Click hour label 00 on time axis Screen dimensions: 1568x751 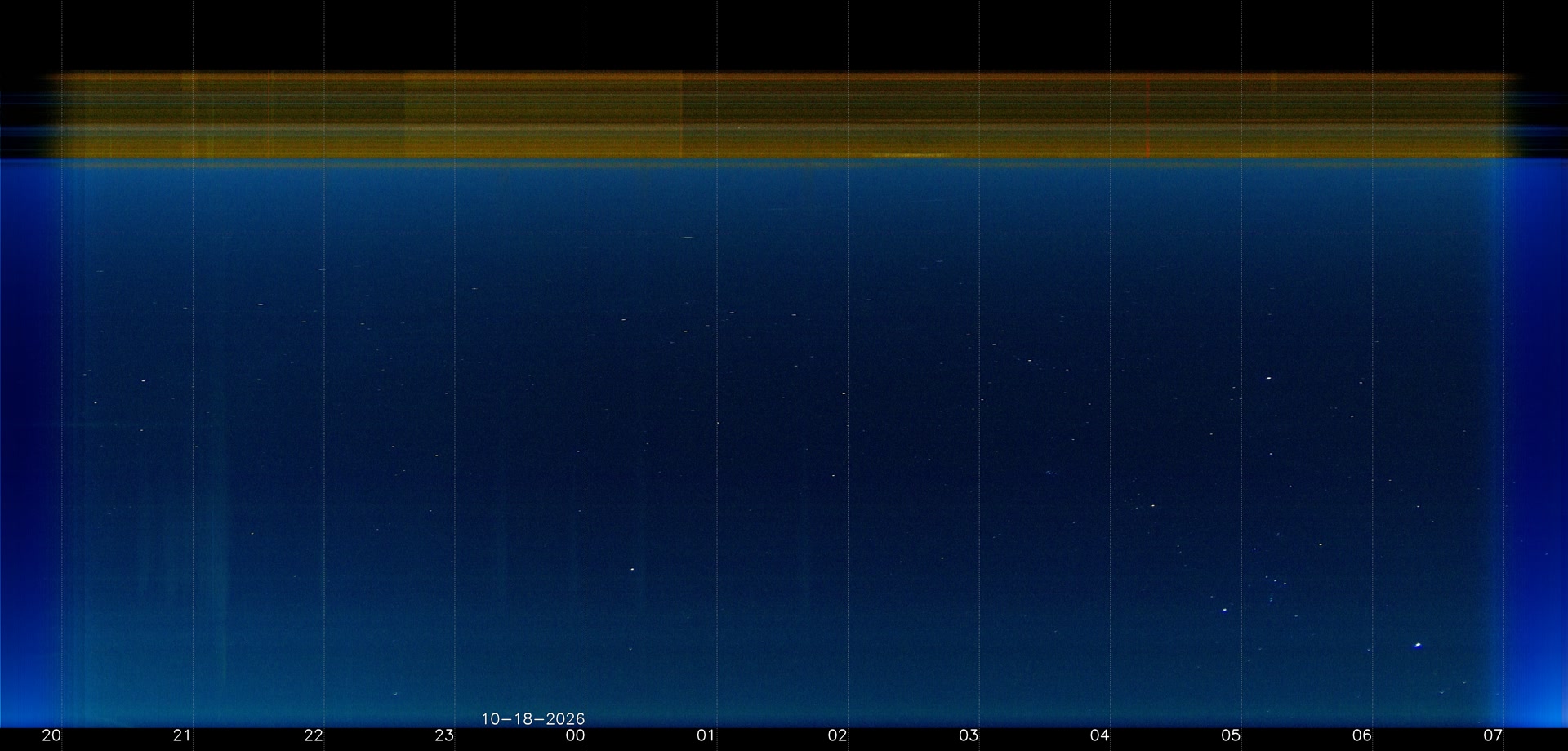[x=576, y=735]
